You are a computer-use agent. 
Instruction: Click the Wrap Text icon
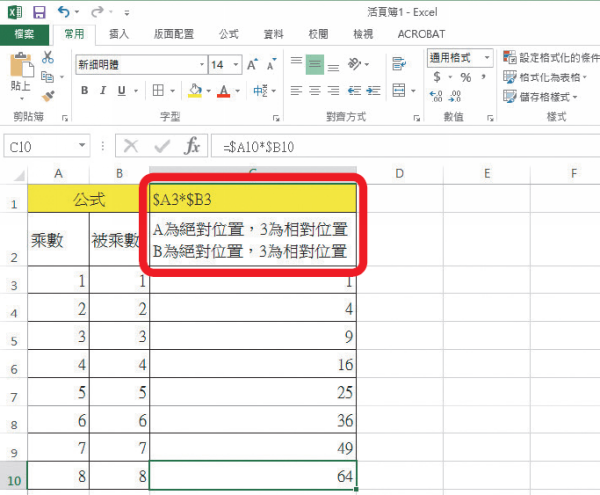point(399,64)
